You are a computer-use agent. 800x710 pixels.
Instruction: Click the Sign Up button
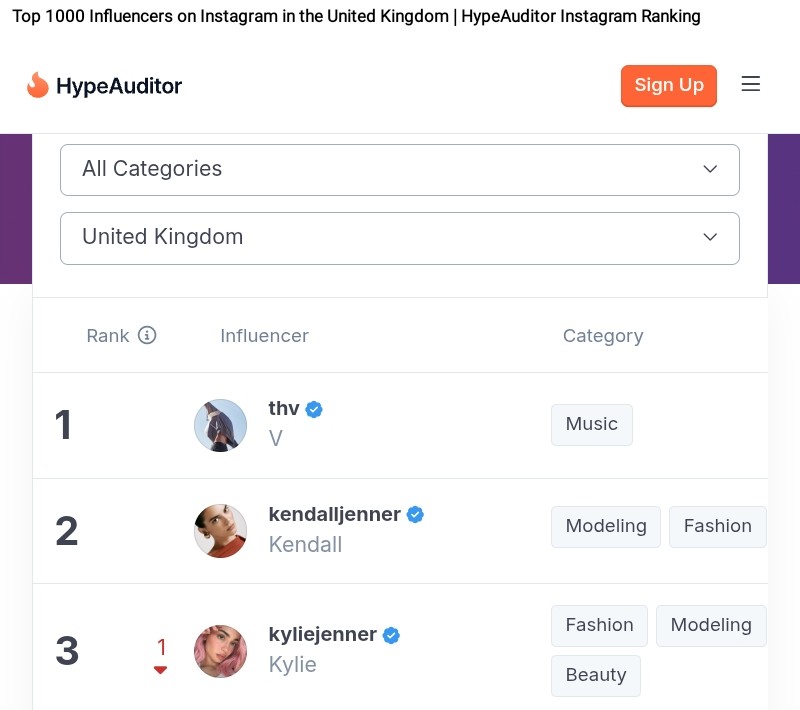669,86
